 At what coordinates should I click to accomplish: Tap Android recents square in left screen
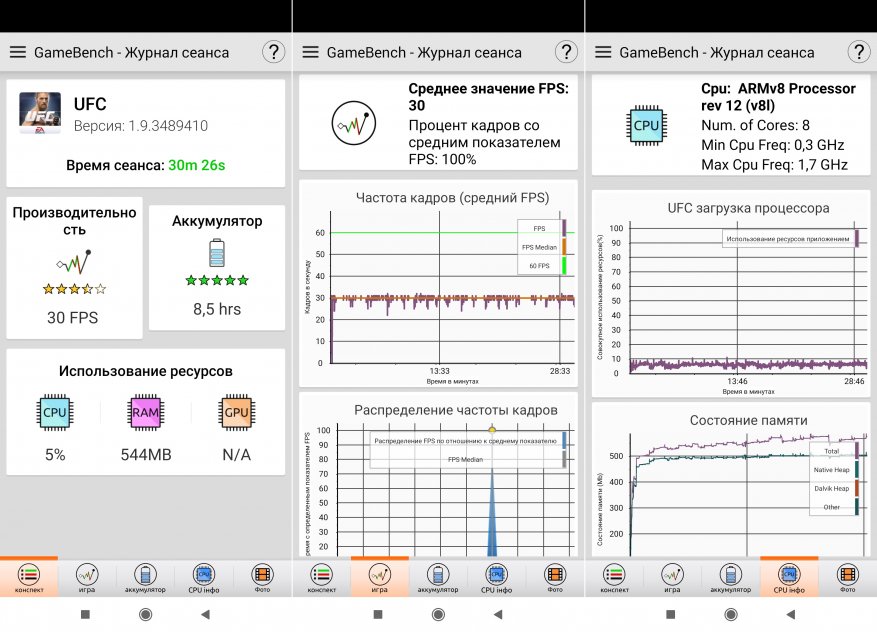tap(86, 615)
